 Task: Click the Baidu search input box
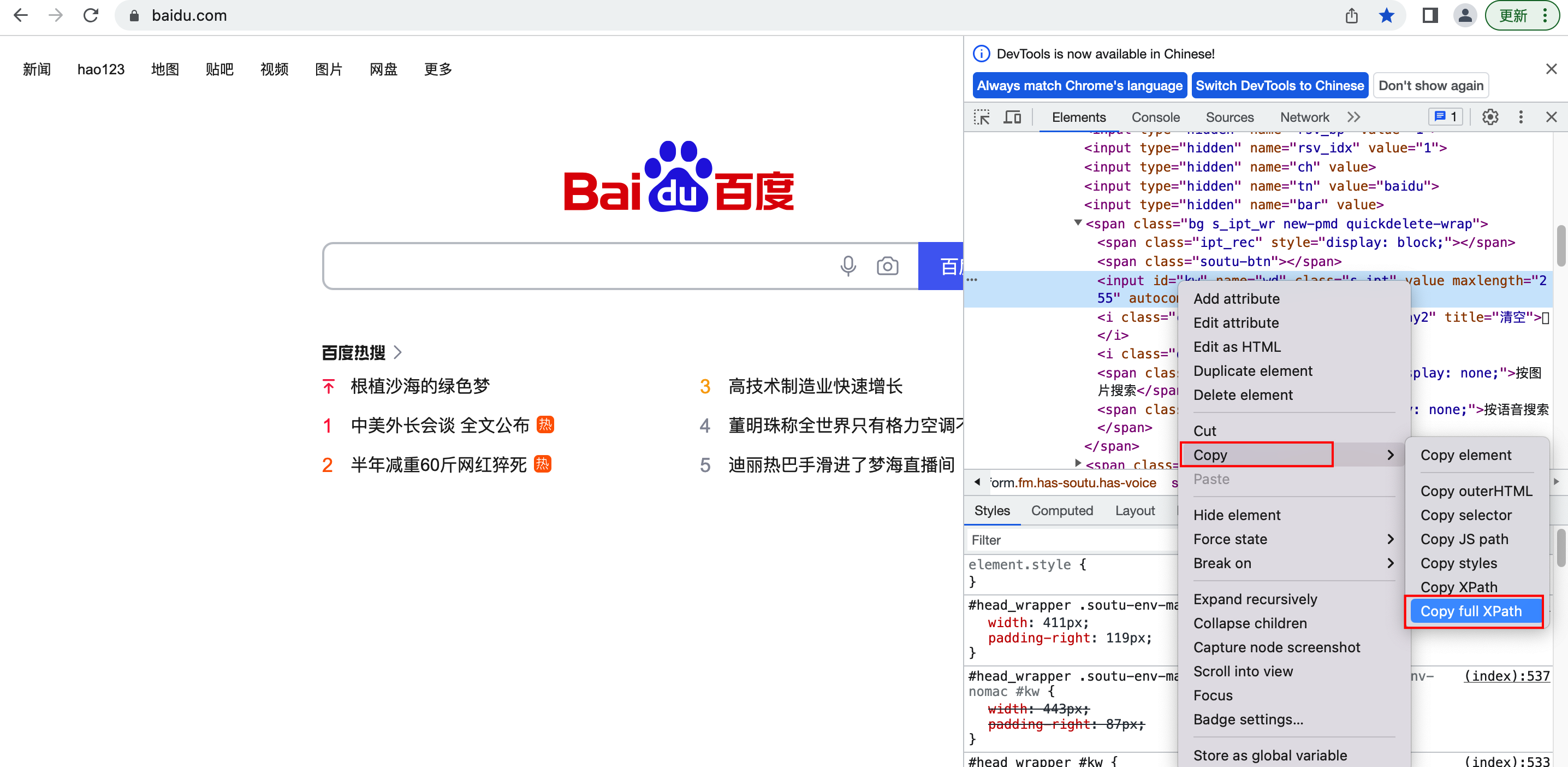point(578,266)
